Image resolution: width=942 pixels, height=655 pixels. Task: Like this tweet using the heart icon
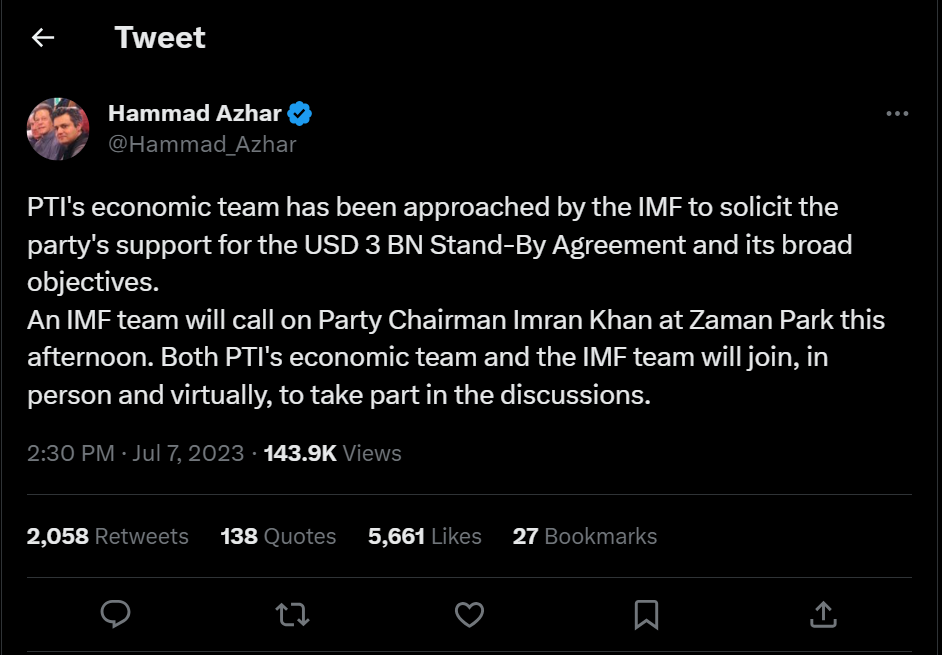tap(470, 614)
